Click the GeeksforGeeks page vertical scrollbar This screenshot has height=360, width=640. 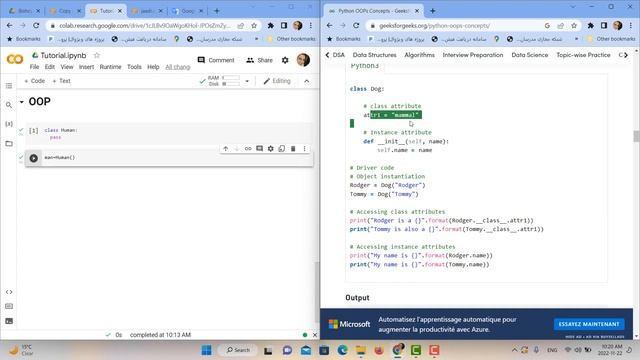(x=636, y=136)
